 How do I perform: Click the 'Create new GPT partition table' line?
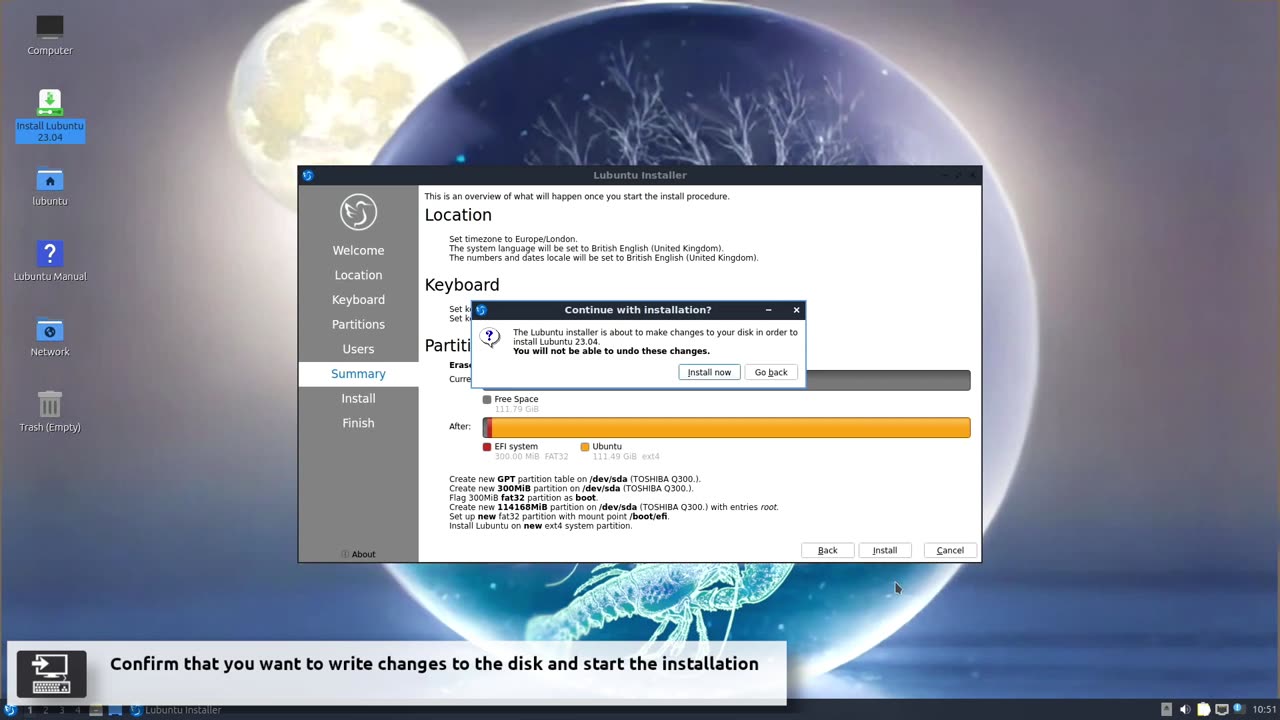(575, 479)
